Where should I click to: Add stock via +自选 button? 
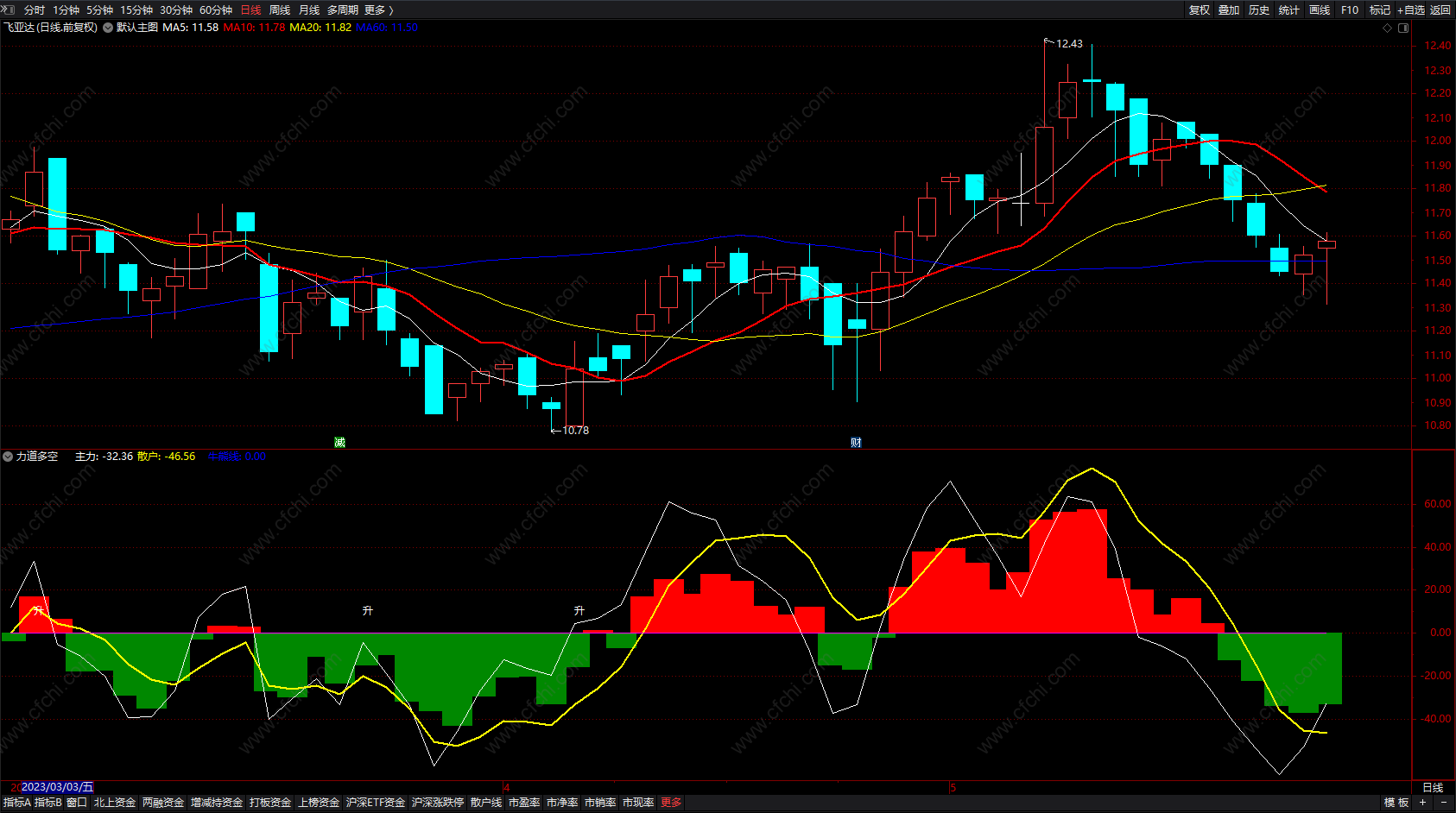coord(1410,10)
